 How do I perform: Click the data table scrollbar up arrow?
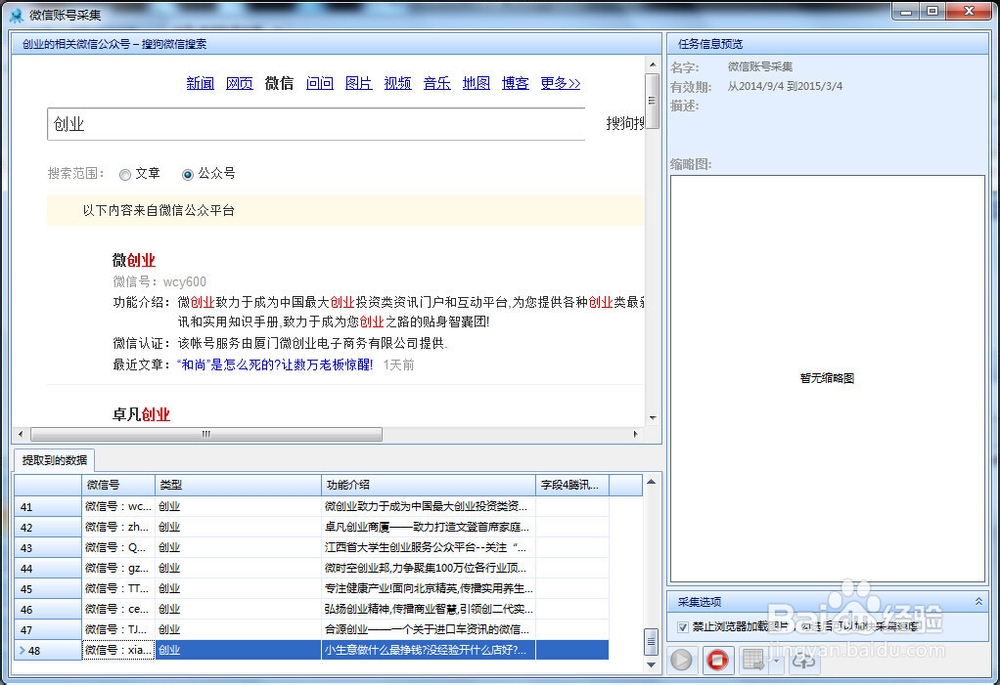point(651,482)
